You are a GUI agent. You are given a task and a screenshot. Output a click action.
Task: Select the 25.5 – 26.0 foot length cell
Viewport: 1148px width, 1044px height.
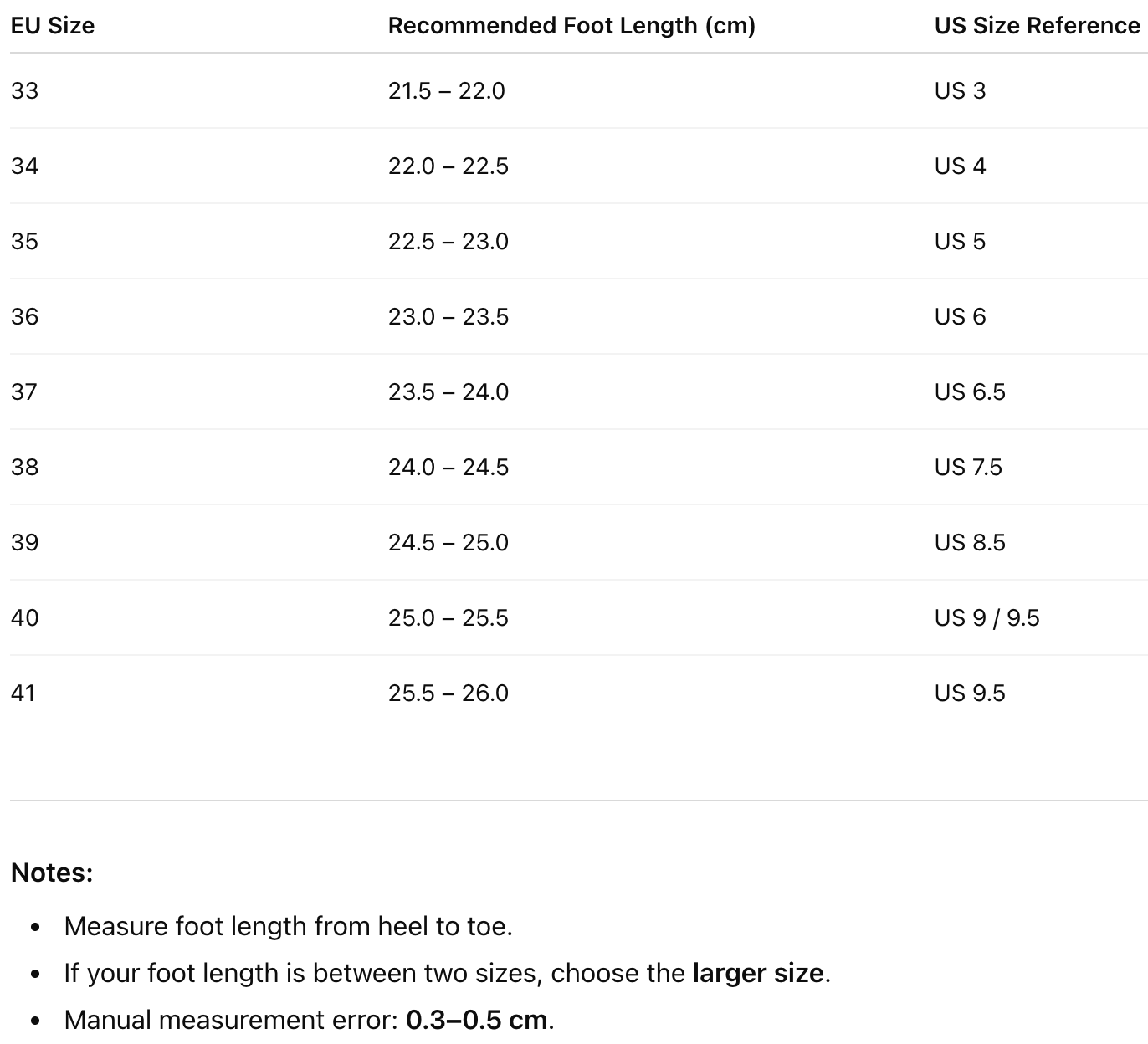pyautogui.click(x=448, y=693)
